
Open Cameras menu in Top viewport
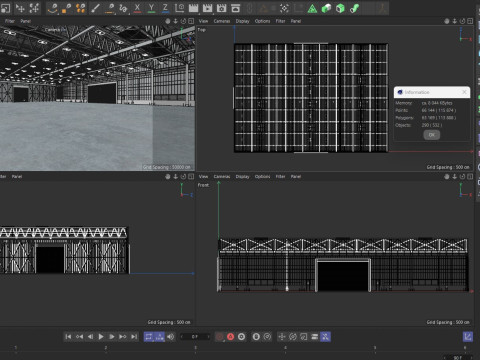tap(222, 21)
